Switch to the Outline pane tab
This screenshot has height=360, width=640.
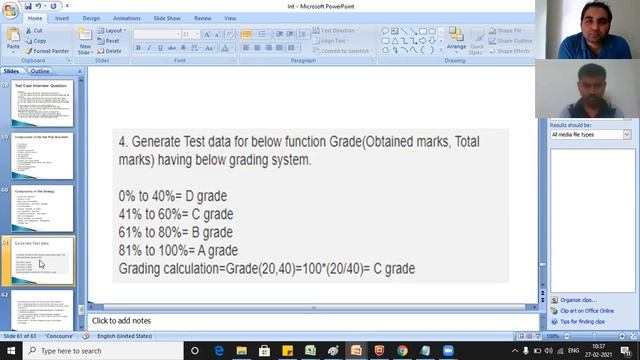(40, 71)
